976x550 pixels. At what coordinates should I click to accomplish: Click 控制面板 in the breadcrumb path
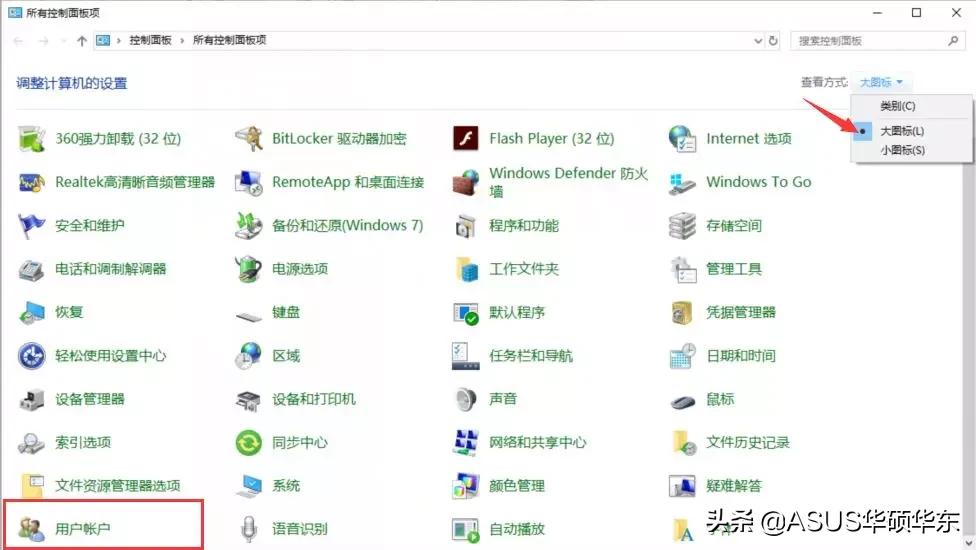[x=150, y=40]
